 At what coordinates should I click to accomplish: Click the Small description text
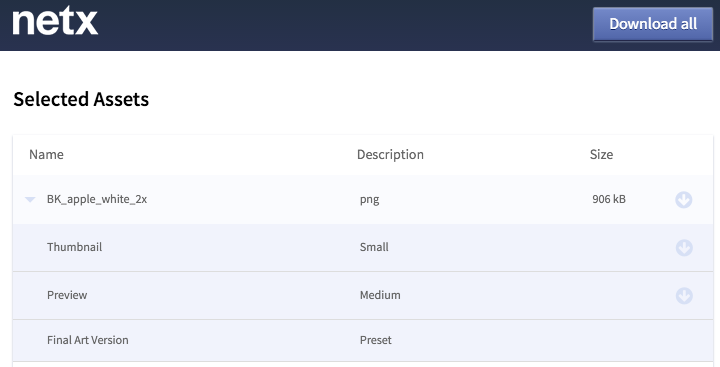pyautogui.click(x=374, y=247)
